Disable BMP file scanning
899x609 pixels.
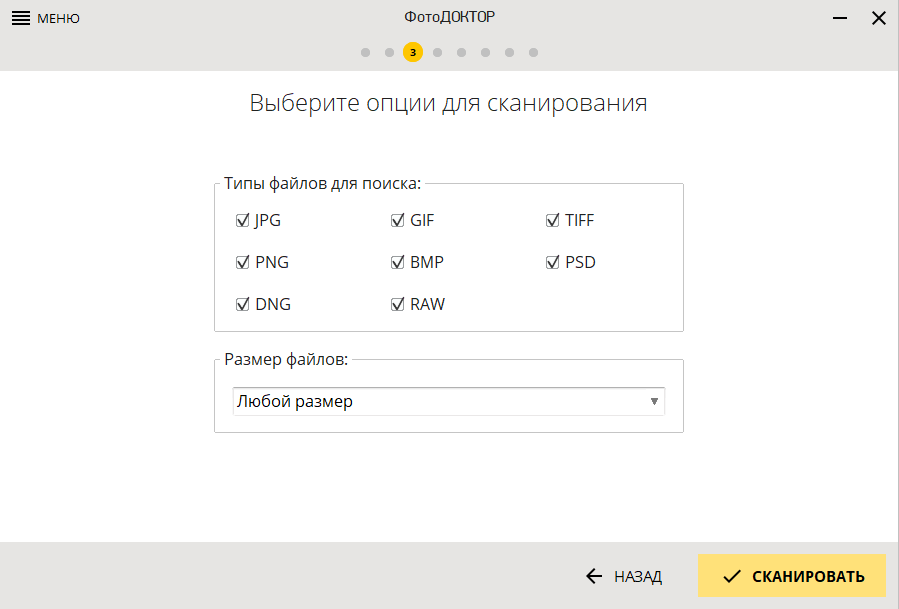(396, 262)
